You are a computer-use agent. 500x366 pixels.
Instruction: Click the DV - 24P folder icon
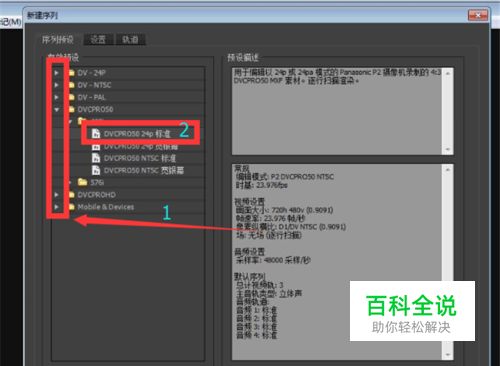pyautogui.click(x=72, y=73)
